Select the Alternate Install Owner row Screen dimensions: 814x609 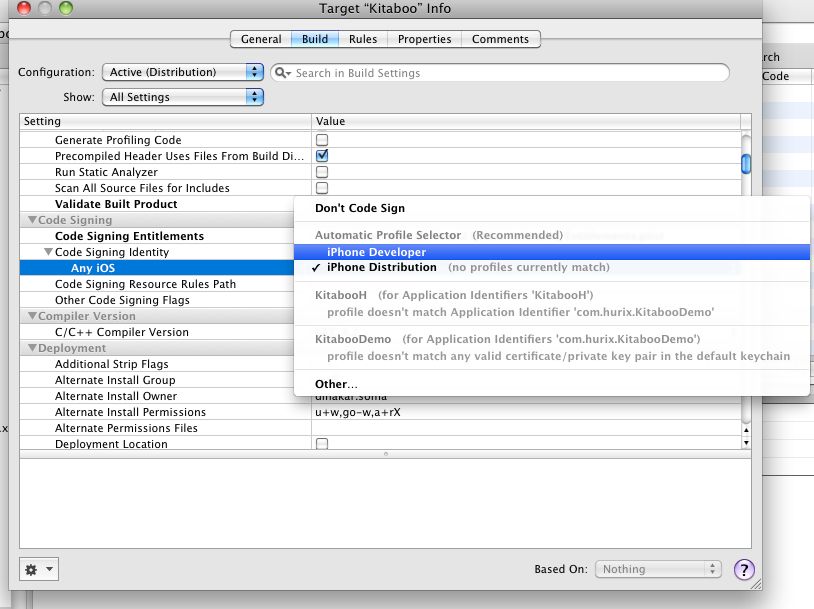coord(157,396)
